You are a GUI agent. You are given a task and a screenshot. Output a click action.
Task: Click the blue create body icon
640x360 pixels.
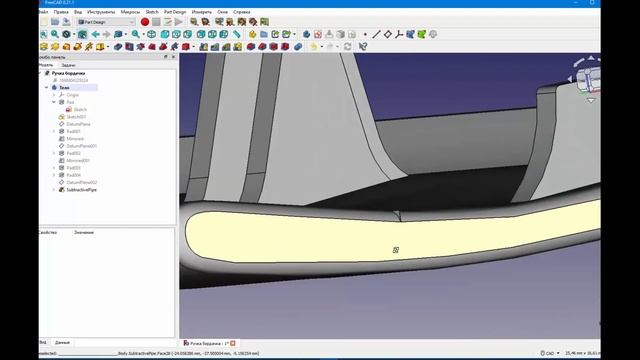(307, 34)
